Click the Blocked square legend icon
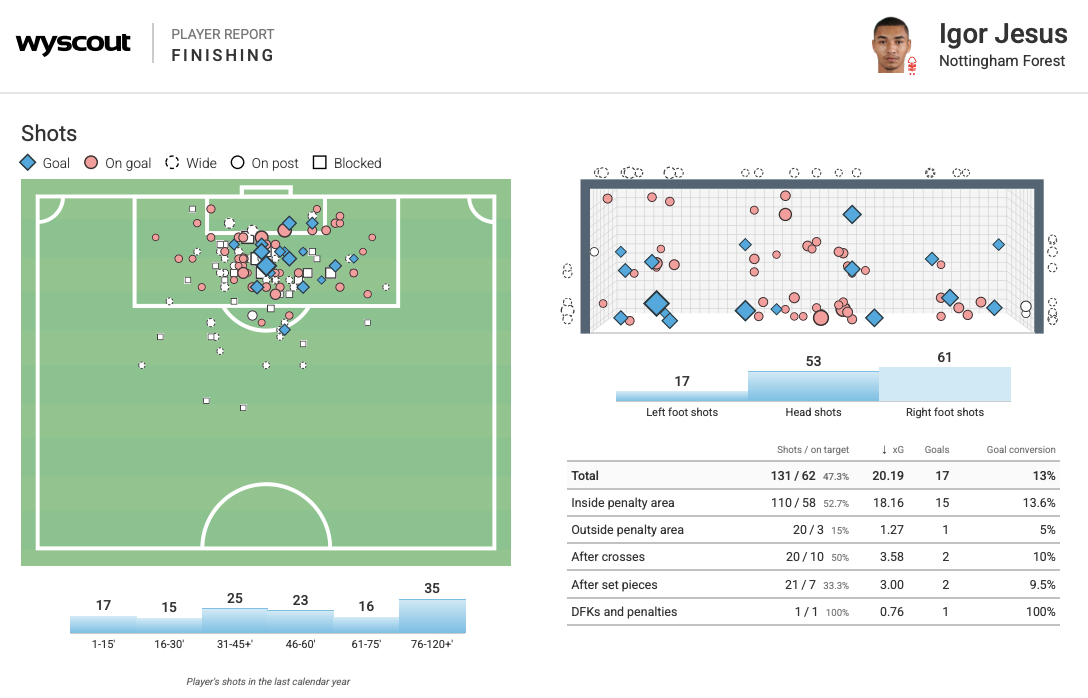The height and width of the screenshot is (698, 1088). click(320, 163)
